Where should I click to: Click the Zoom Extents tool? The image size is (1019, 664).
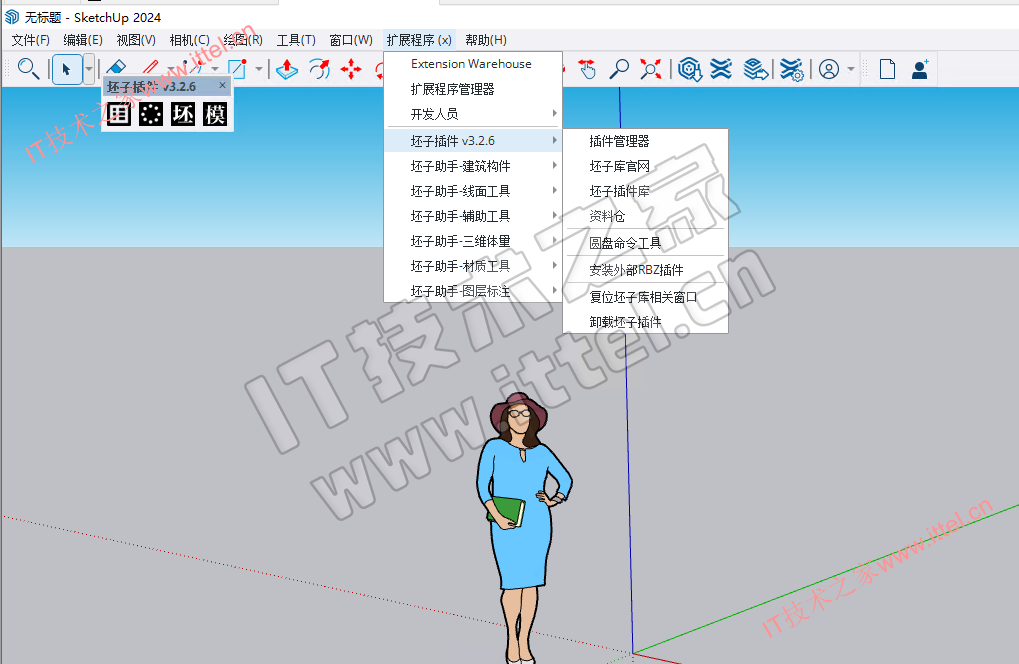coord(651,69)
